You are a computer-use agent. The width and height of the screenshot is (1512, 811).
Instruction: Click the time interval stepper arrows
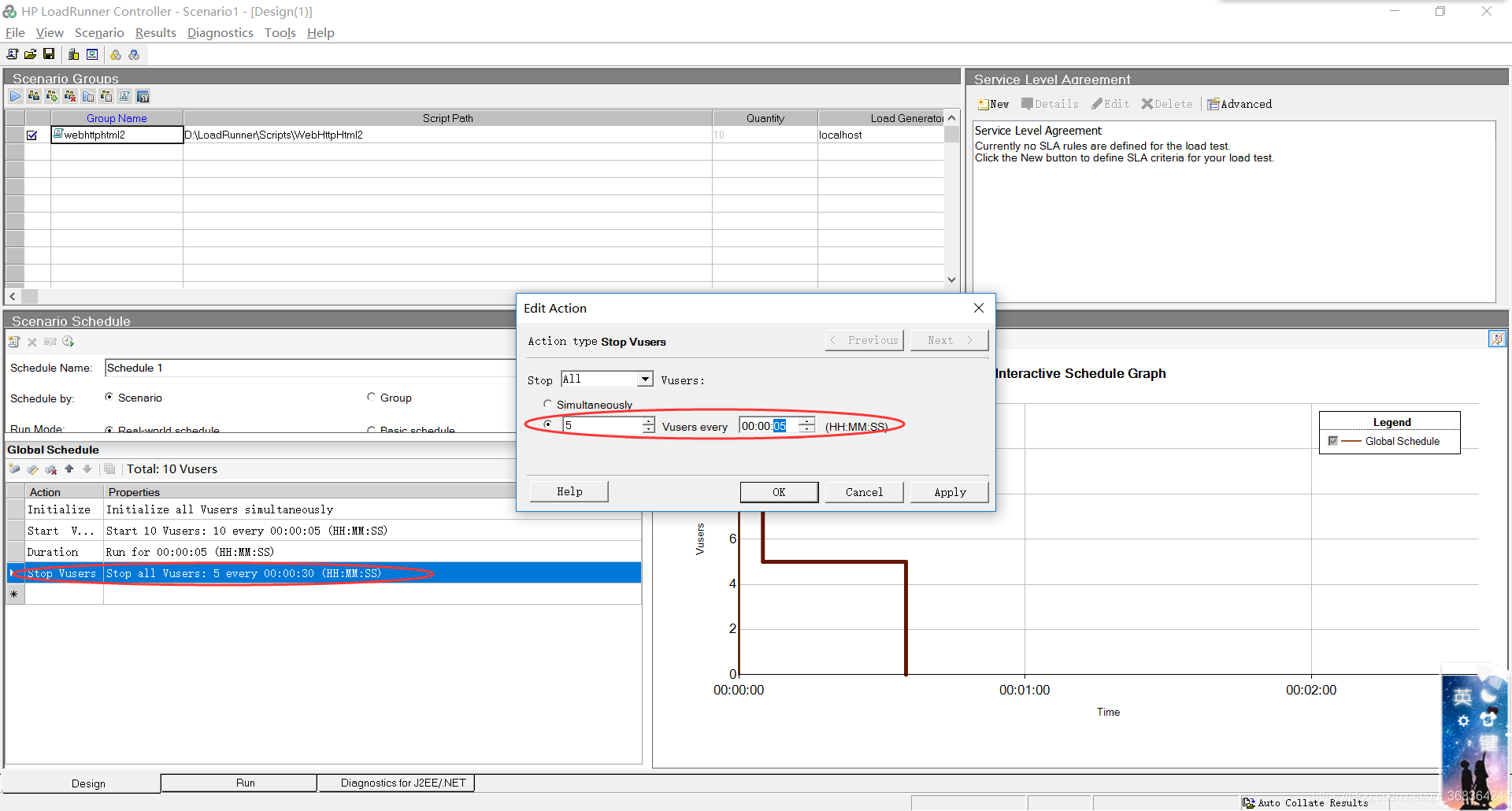[806, 425]
